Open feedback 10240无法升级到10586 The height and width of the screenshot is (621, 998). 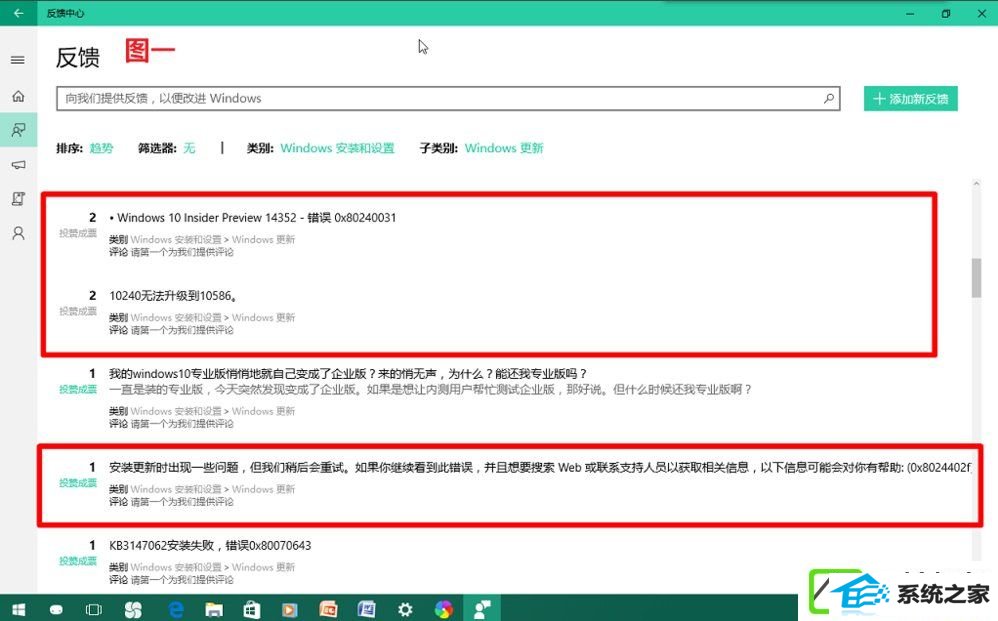pyautogui.click(x=172, y=296)
